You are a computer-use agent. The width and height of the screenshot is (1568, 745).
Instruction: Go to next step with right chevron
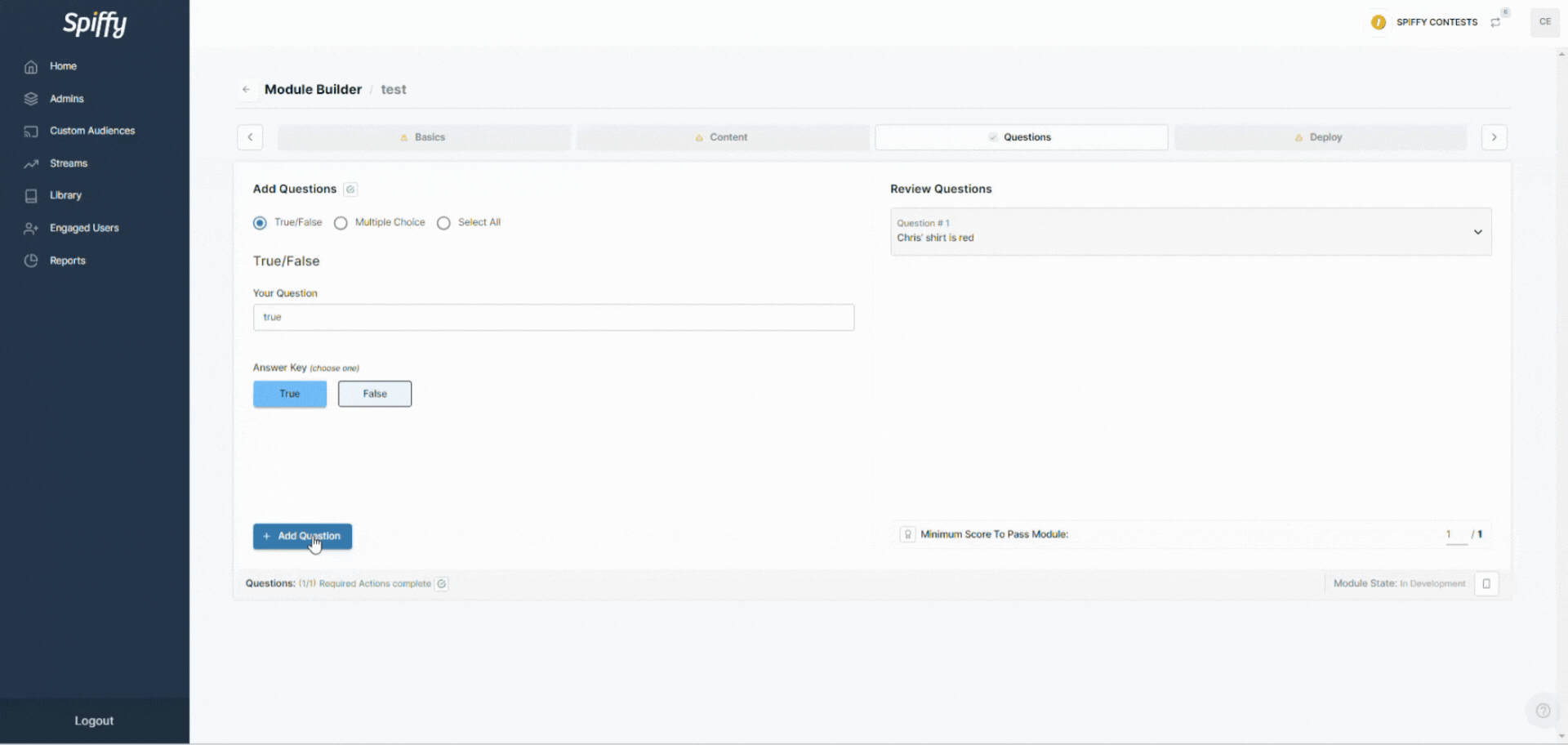pyautogui.click(x=1494, y=137)
